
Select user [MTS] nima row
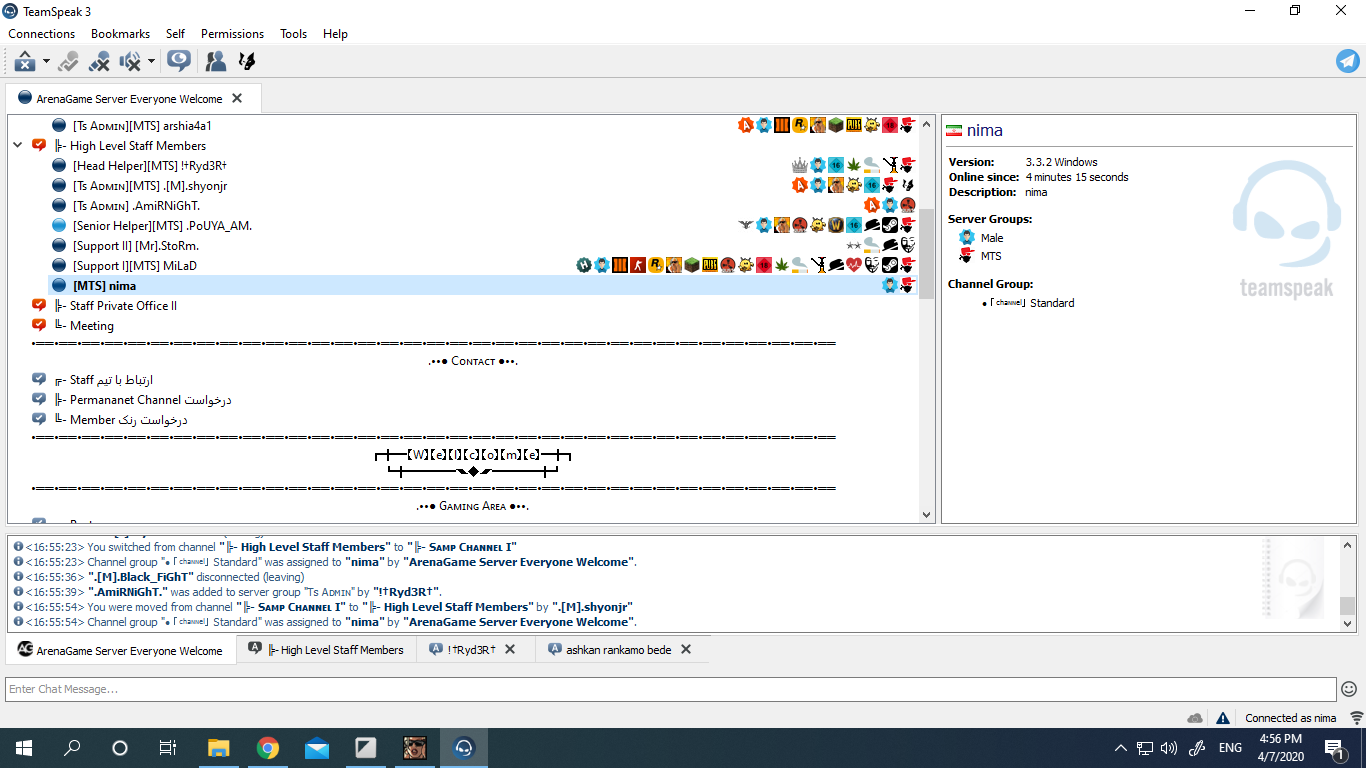(x=483, y=286)
